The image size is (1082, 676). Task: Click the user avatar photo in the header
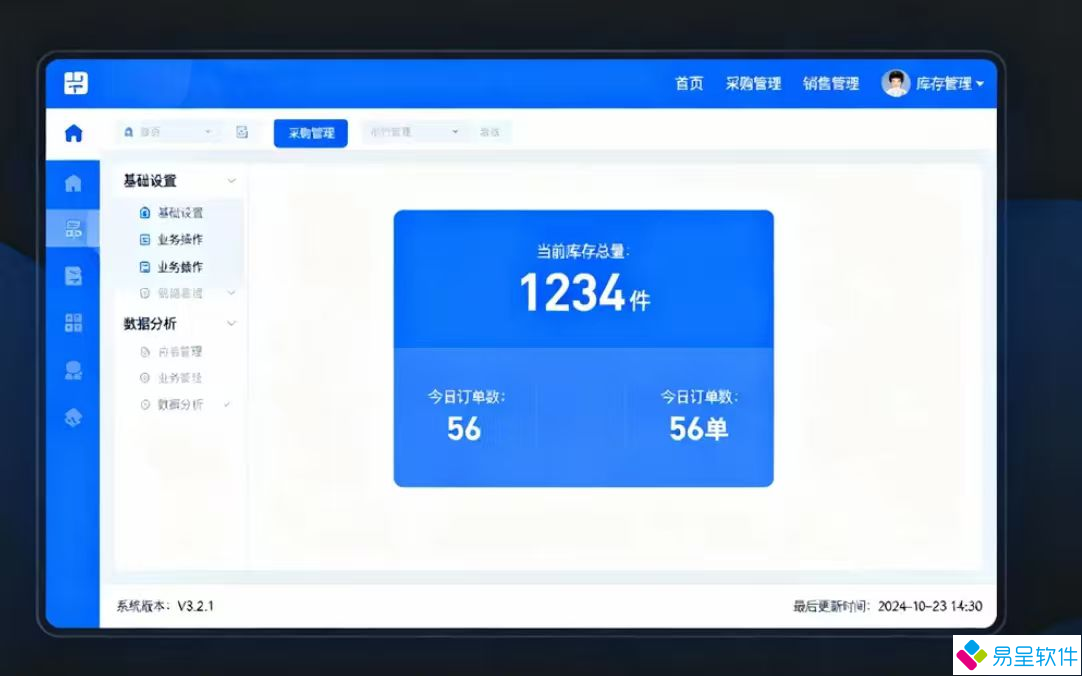[896, 83]
